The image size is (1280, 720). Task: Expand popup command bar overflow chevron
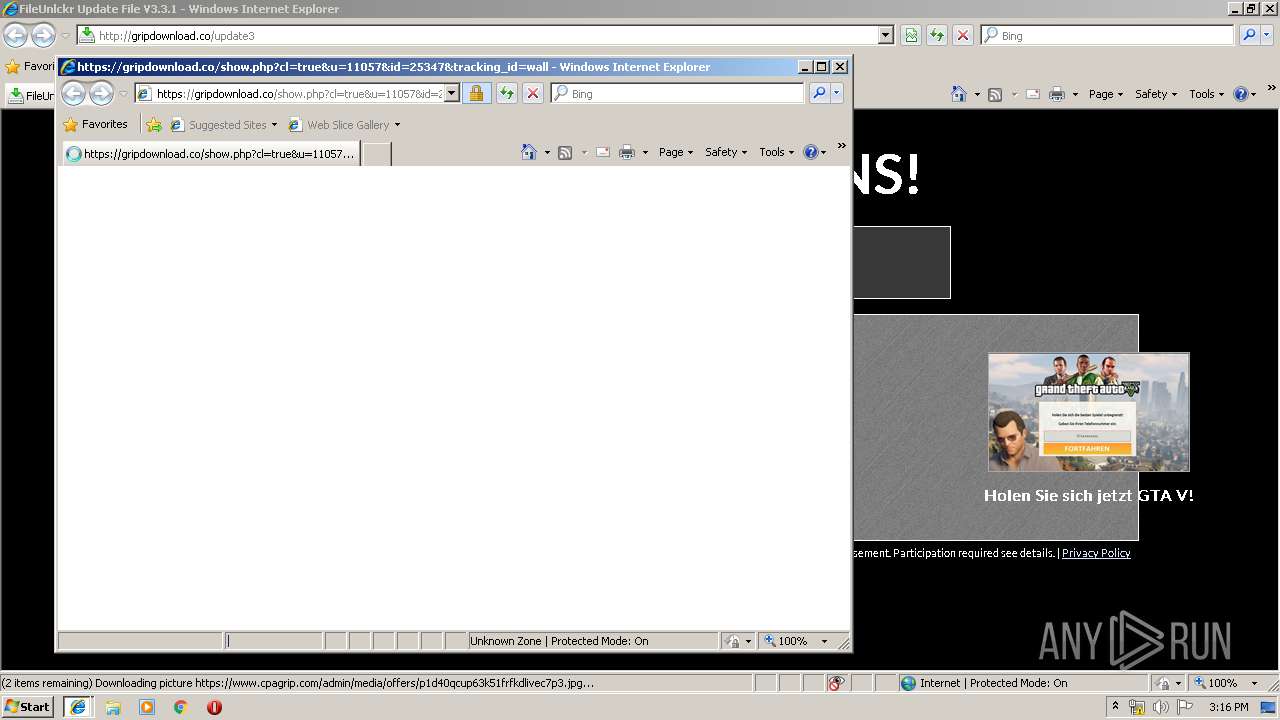(x=842, y=146)
